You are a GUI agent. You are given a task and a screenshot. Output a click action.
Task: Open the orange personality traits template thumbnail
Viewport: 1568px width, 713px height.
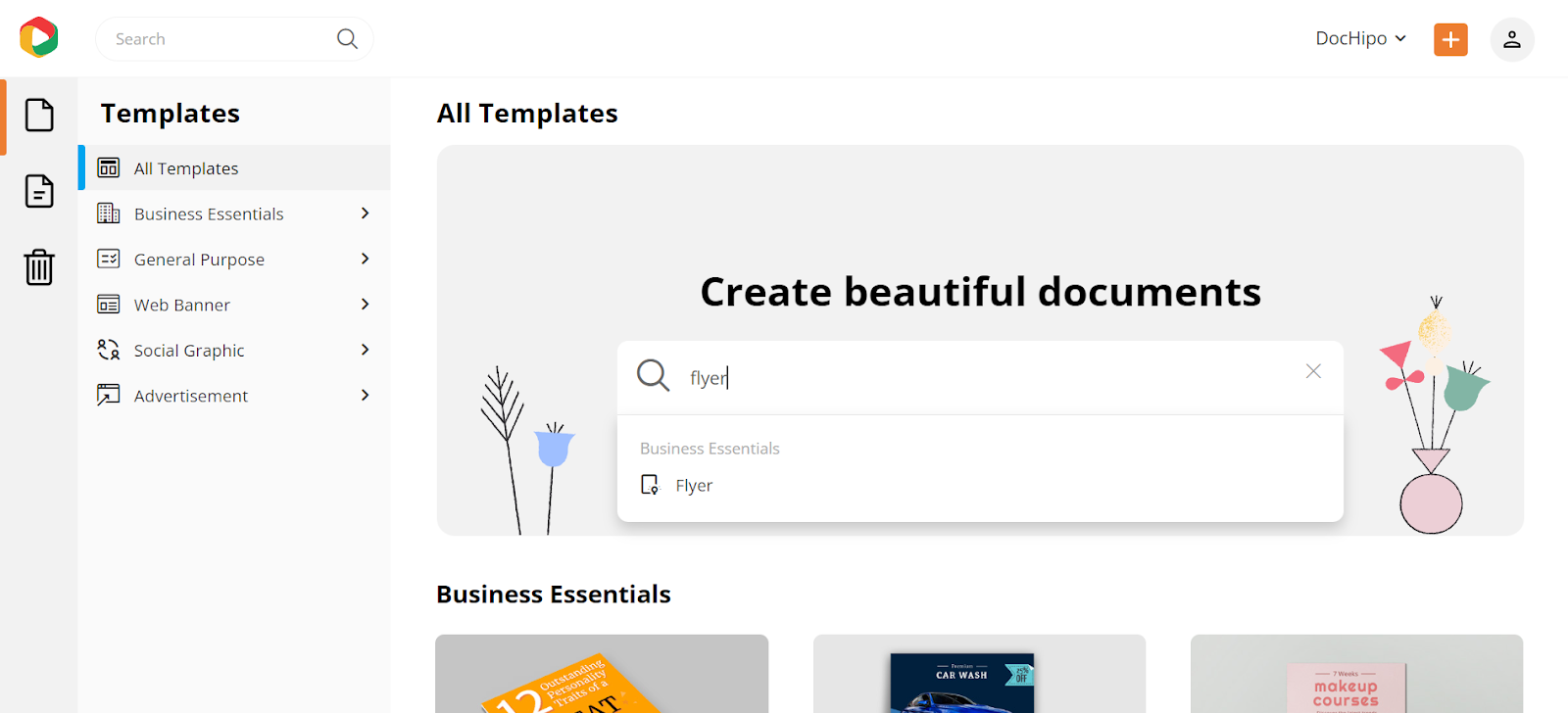[x=602, y=674]
